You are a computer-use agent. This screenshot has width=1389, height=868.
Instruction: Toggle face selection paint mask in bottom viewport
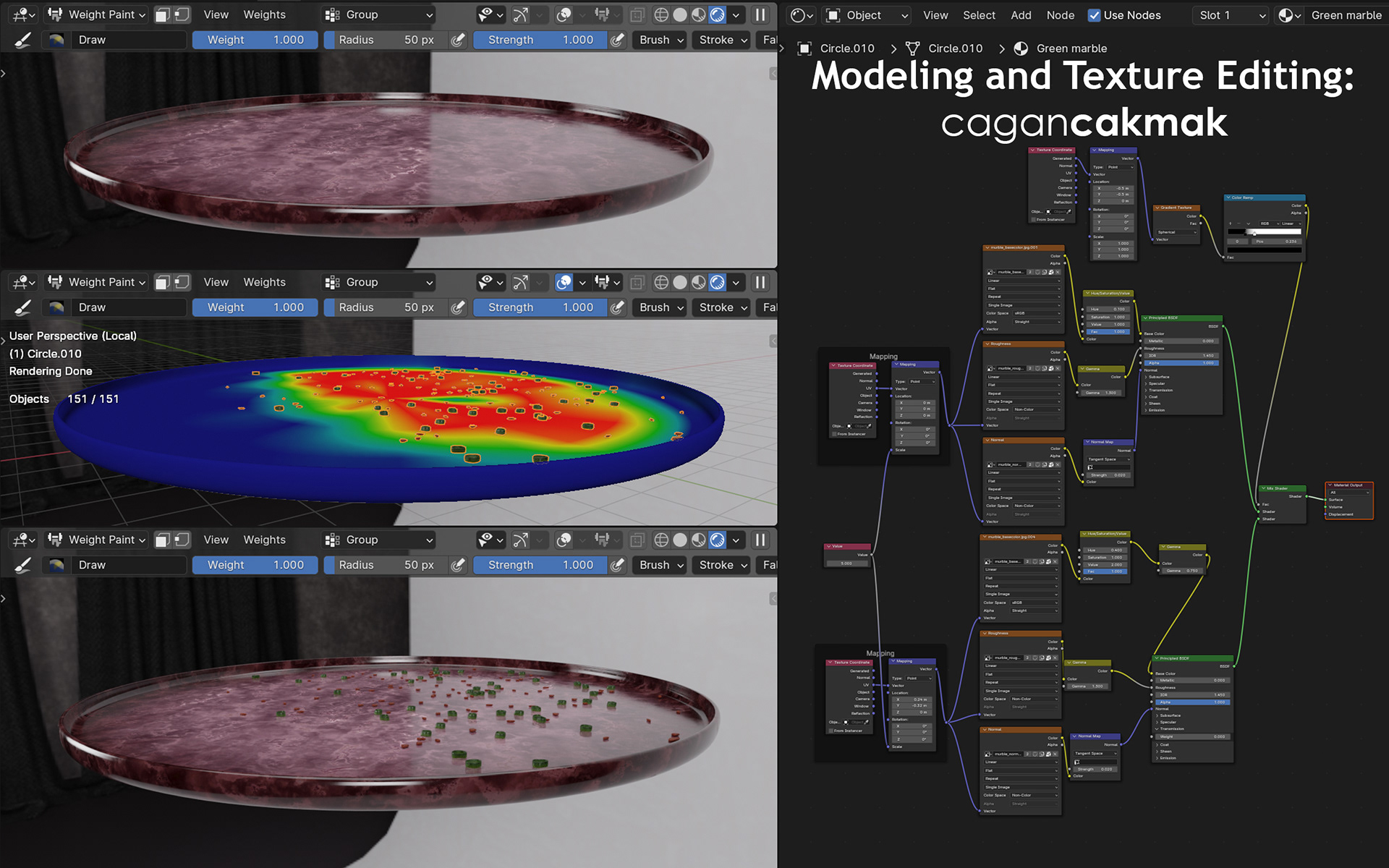[x=163, y=540]
